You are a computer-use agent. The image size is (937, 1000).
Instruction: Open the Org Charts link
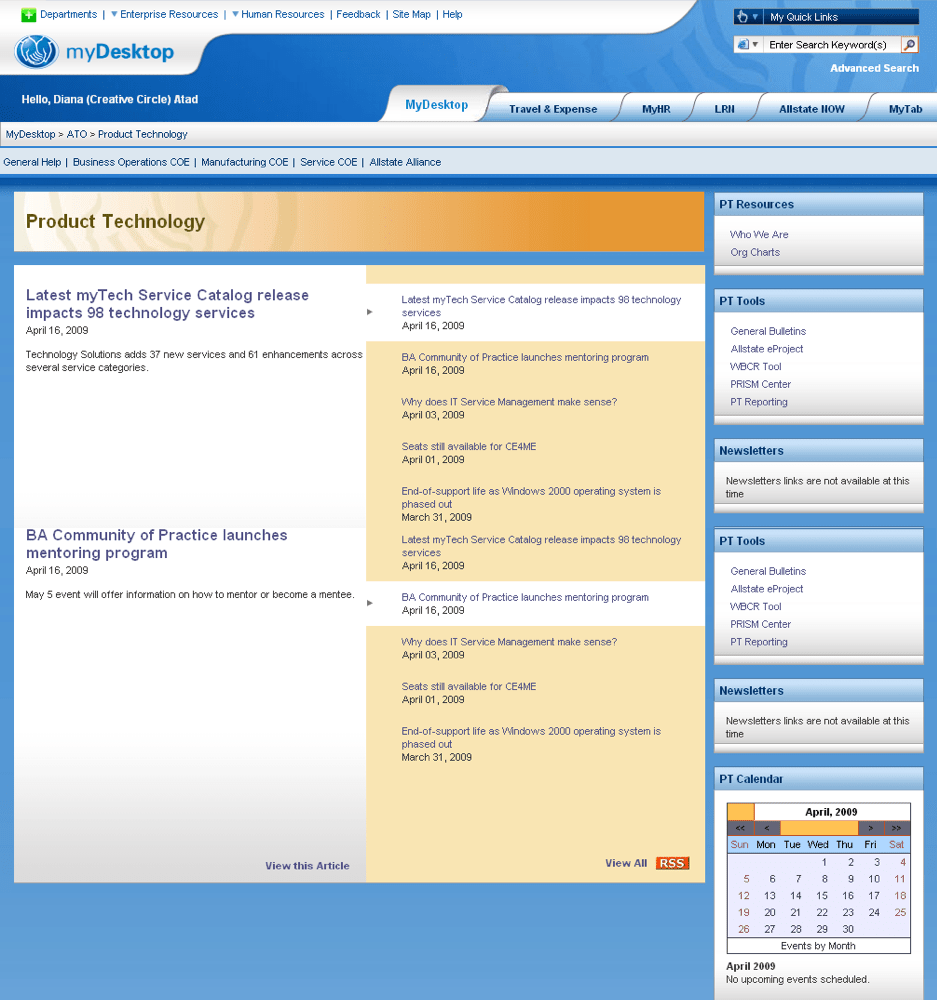755,253
